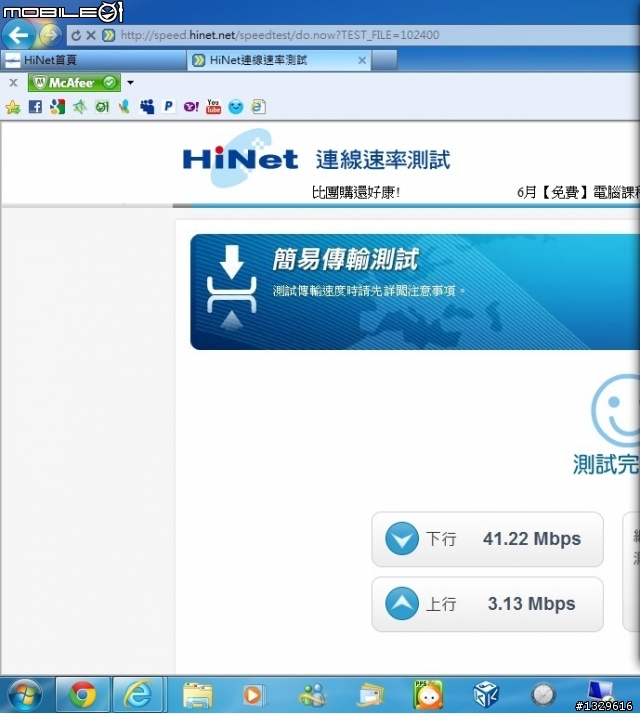
Task: Open the orange and blue bookmark icon
Action: coord(124,107)
